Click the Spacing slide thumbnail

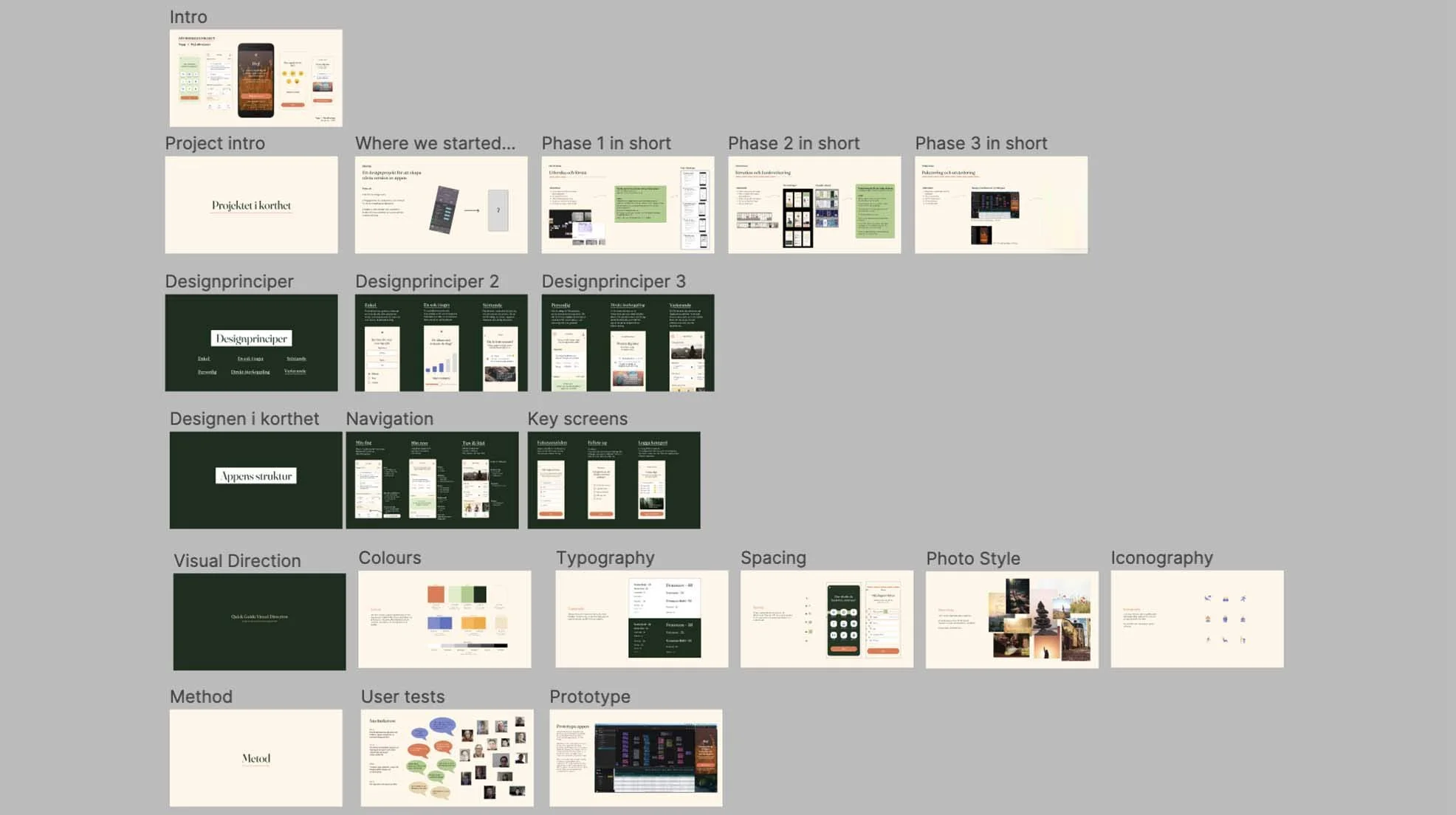(x=825, y=619)
